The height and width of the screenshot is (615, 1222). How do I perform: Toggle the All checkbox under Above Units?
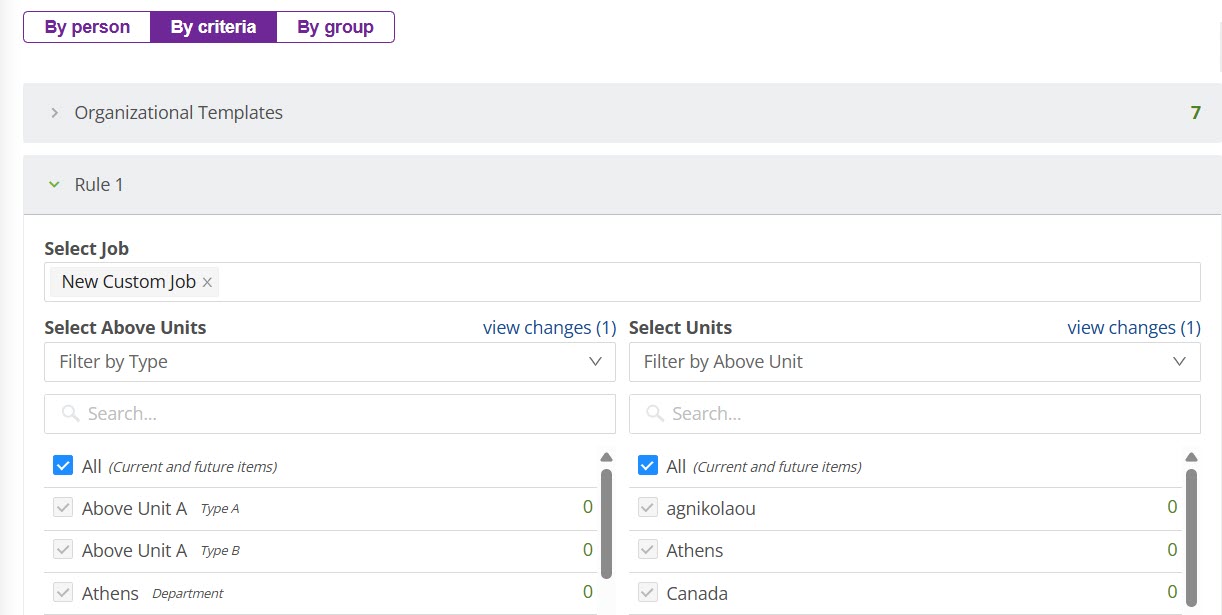(63, 466)
